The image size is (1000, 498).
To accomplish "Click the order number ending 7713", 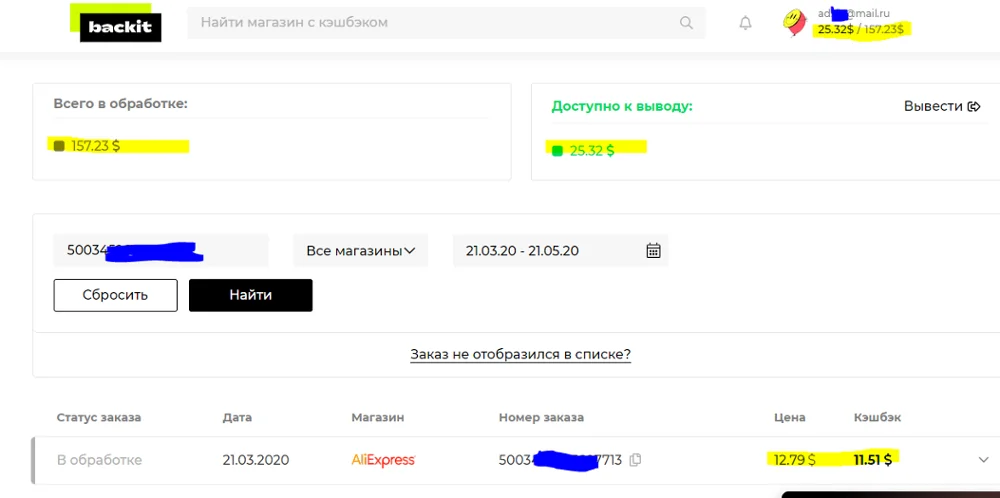I will click(x=560, y=460).
